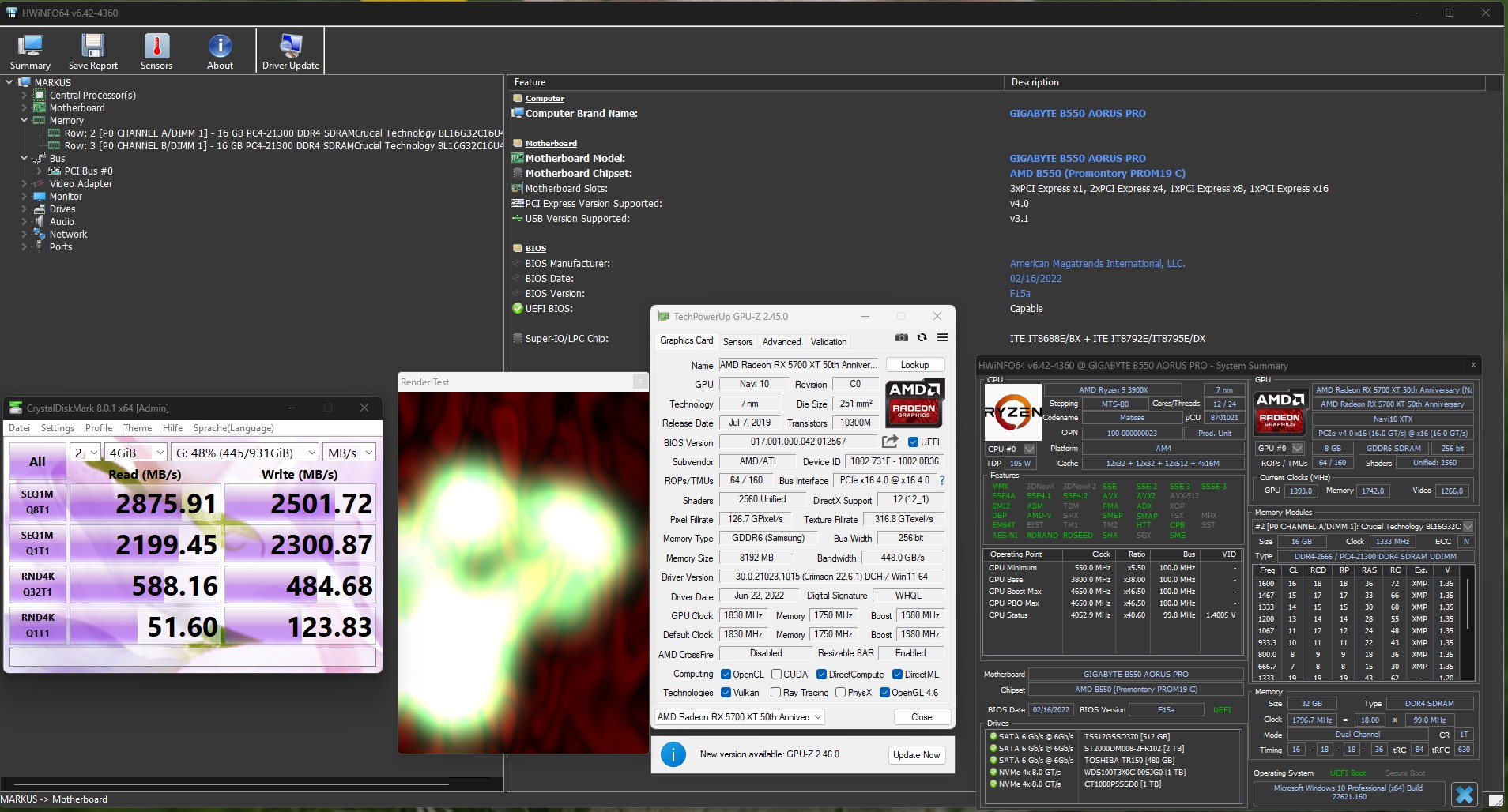Select the Ports node in the HWiNFO tree
Image resolution: width=1508 pixels, height=812 pixels.
click(x=61, y=247)
